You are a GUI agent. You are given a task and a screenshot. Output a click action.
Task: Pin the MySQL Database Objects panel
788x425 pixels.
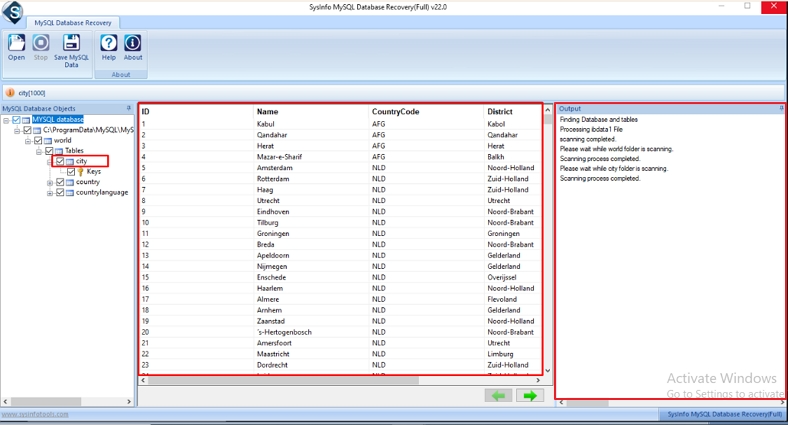128,108
